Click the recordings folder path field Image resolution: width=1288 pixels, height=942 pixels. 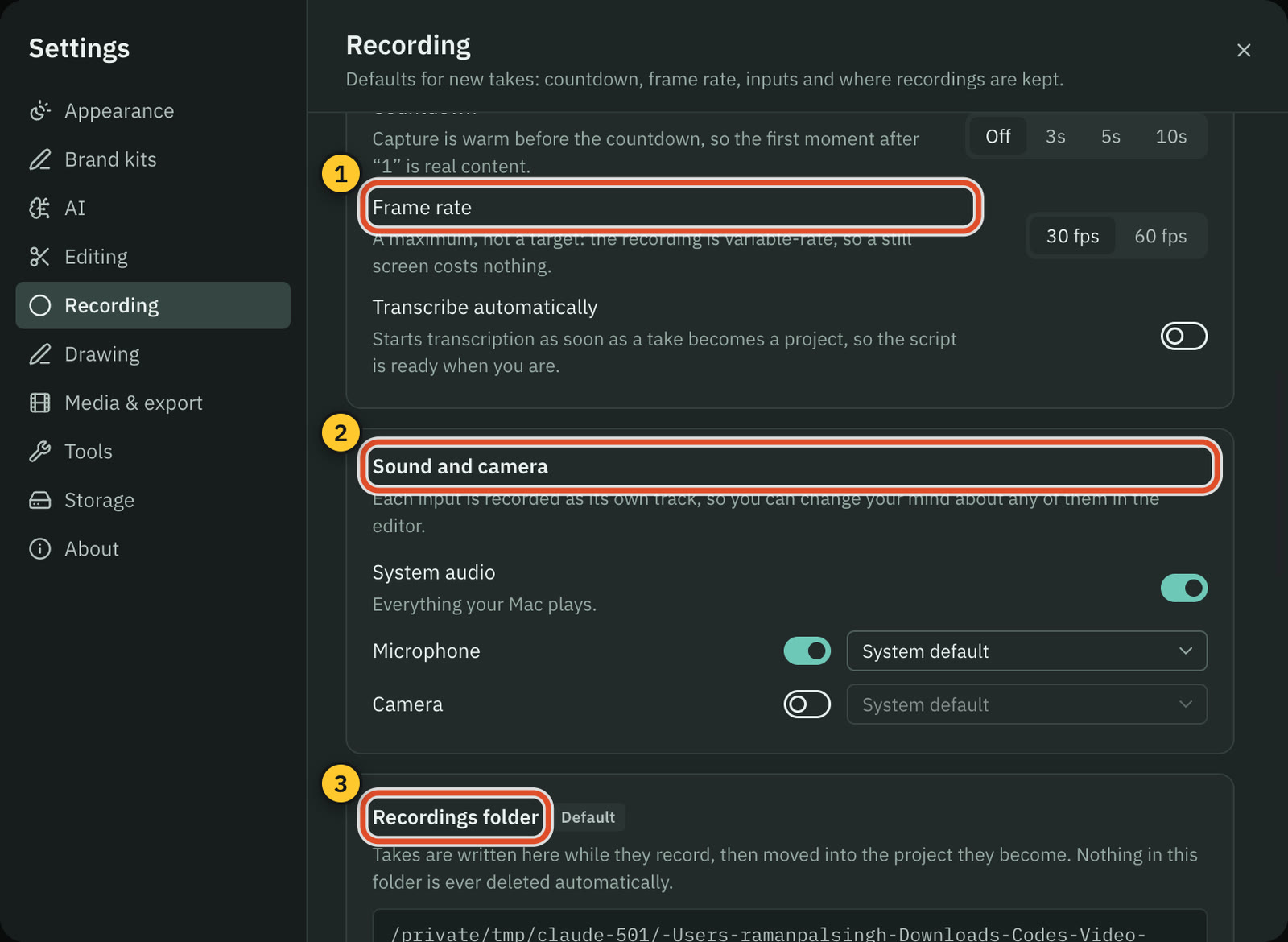[789, 926]
